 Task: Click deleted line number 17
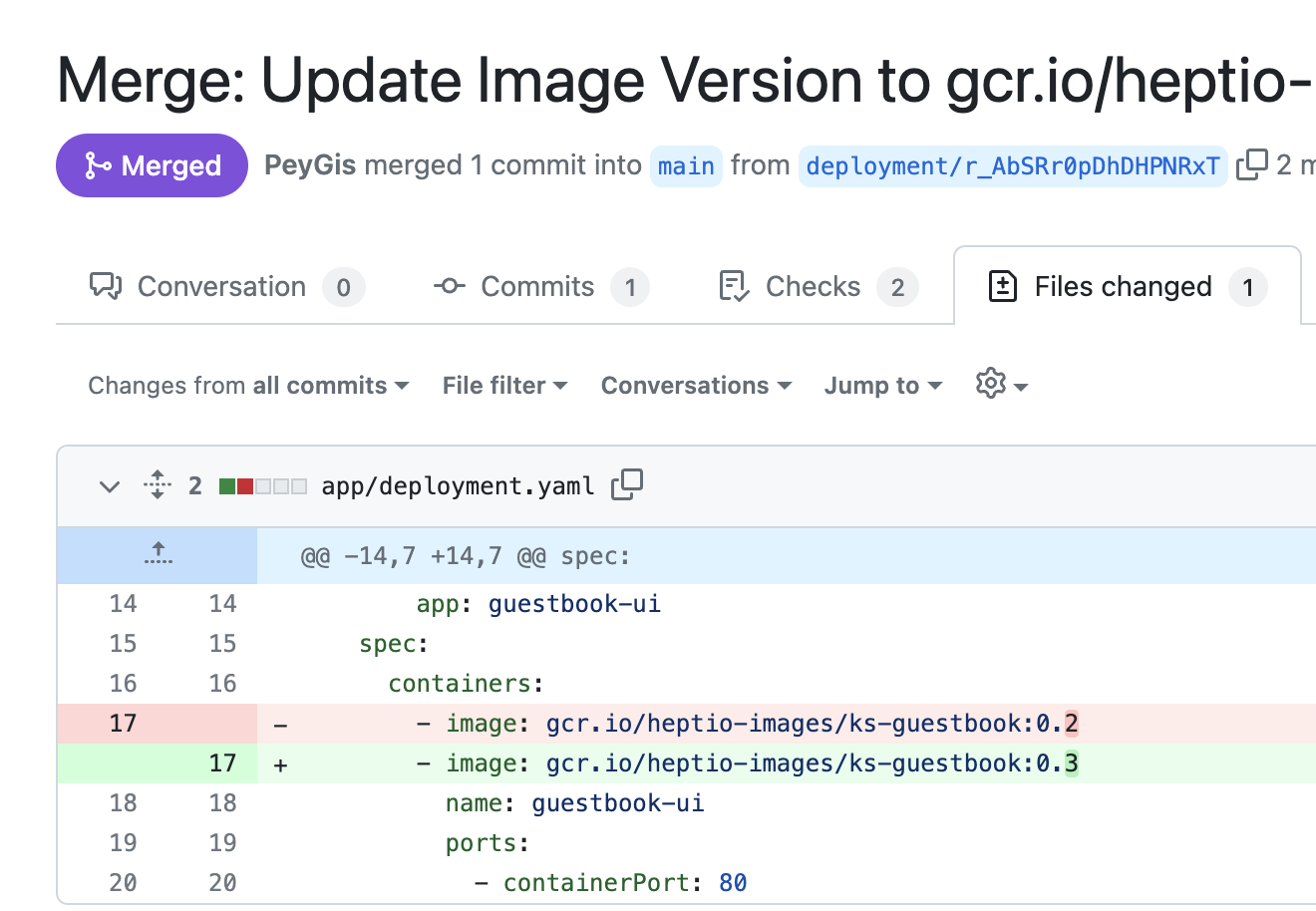pos(123,724)
